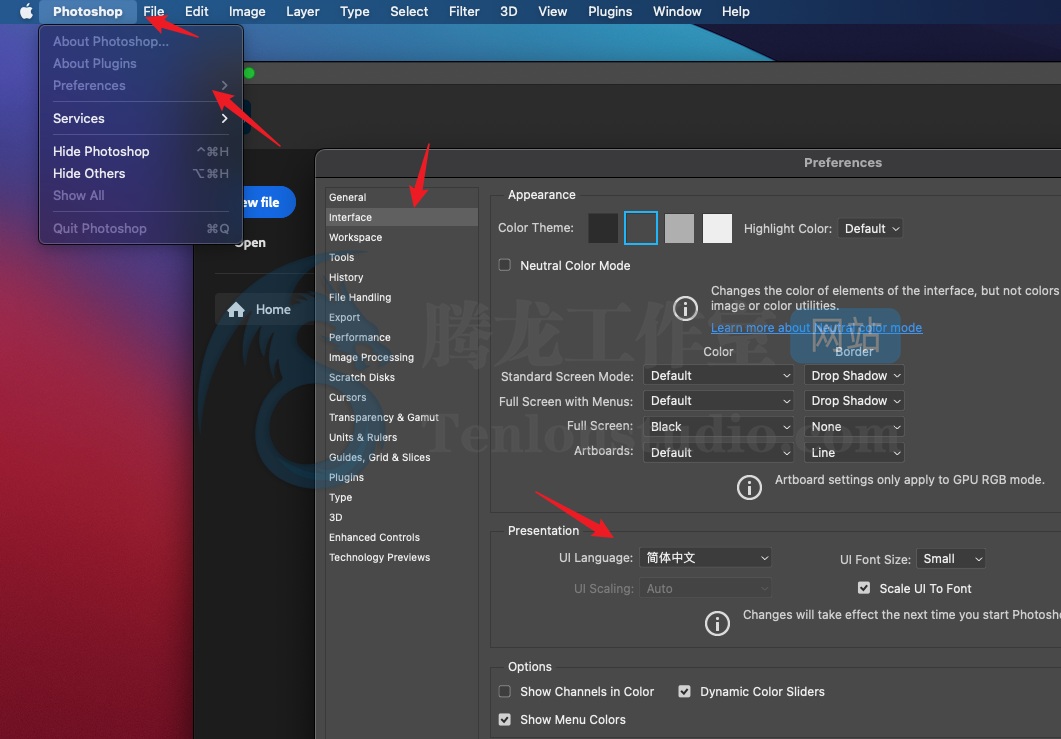Open the Apple menu icon
This screenshot has height=739, width=1061.
tap(26, 12)
